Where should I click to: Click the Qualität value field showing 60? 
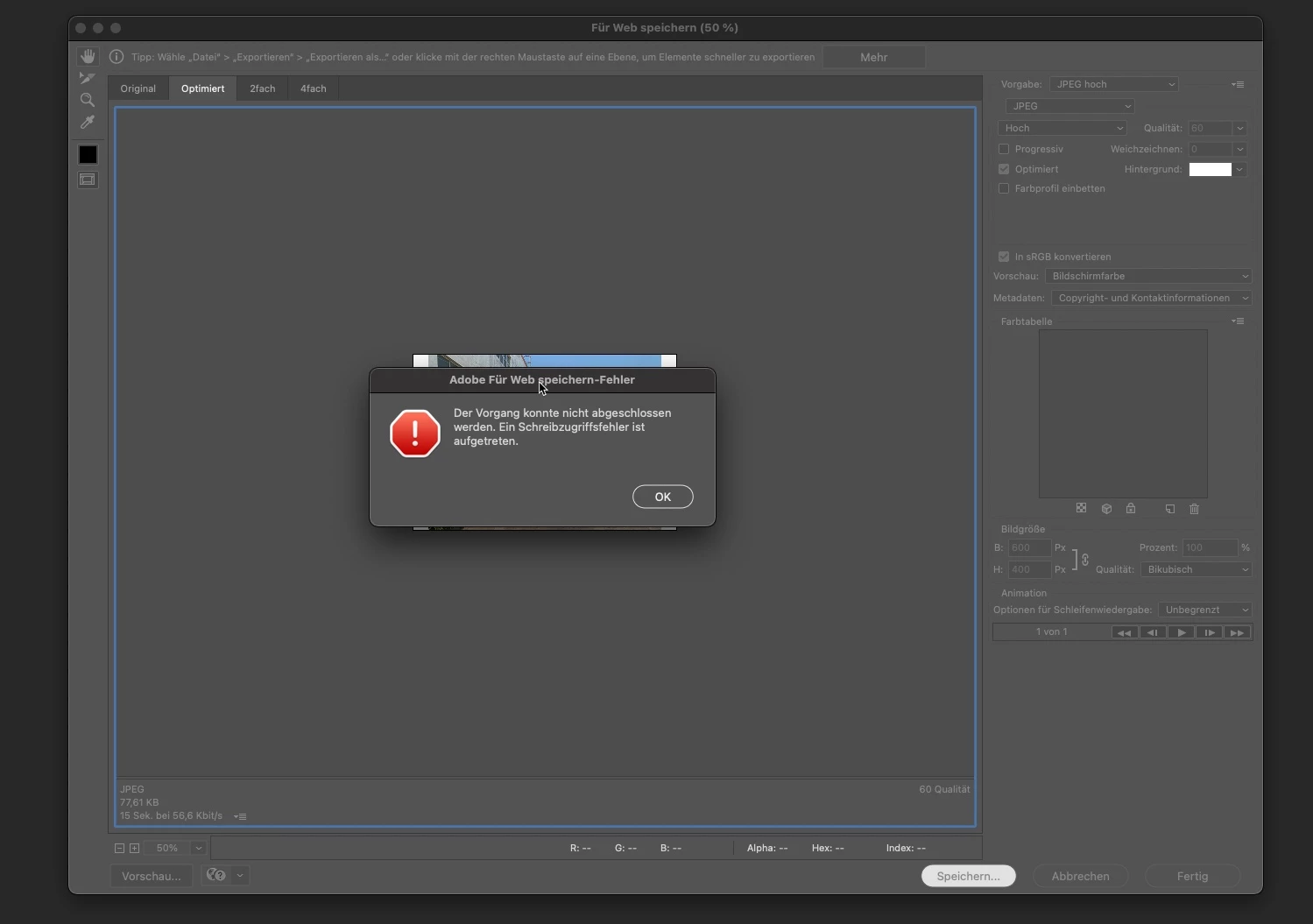click(1211, 128)
